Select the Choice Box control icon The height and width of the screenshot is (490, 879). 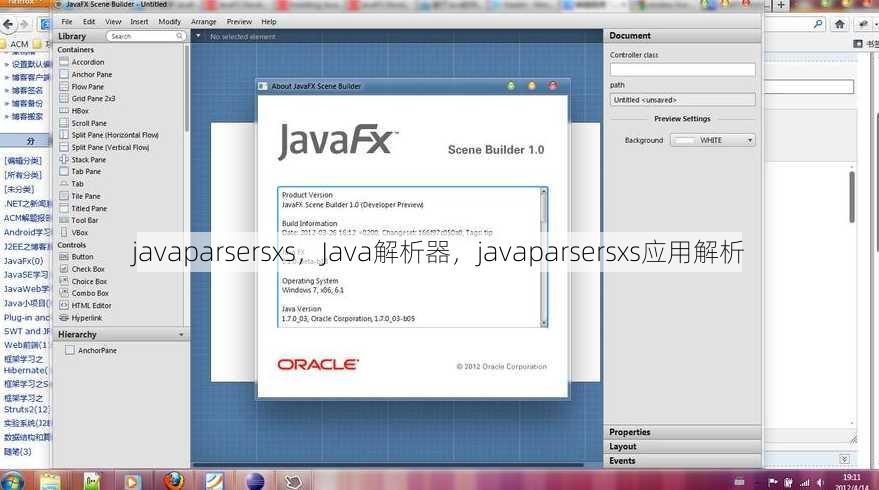pos(64,281)
